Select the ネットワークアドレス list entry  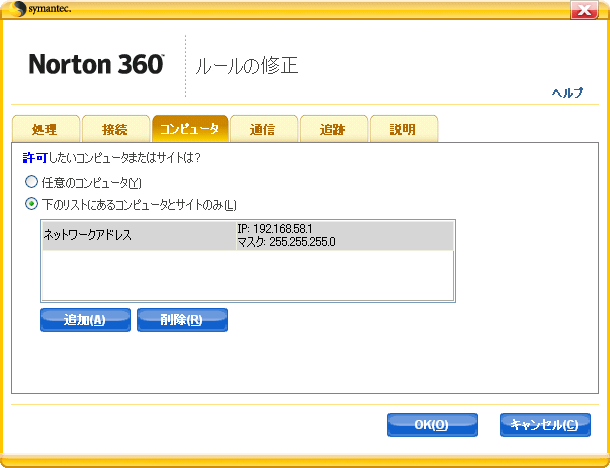point(137,236)
